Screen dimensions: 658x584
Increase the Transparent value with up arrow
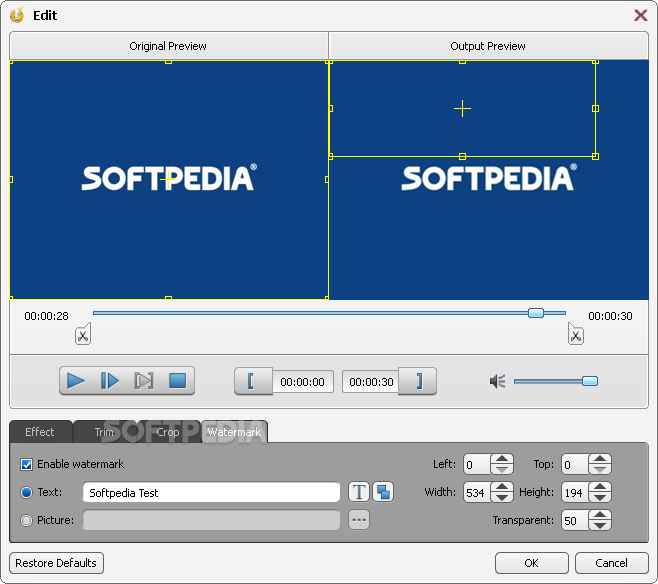pyautogui.click(x=600, y=515)
